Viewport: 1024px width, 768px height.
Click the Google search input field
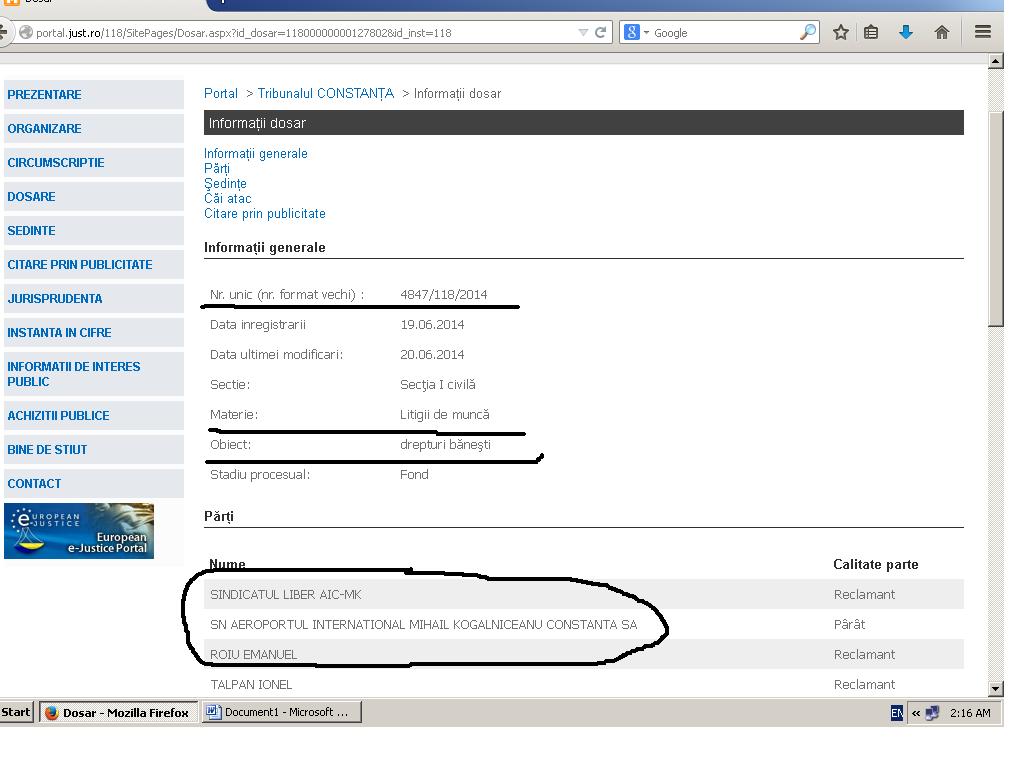coord(725,33)
